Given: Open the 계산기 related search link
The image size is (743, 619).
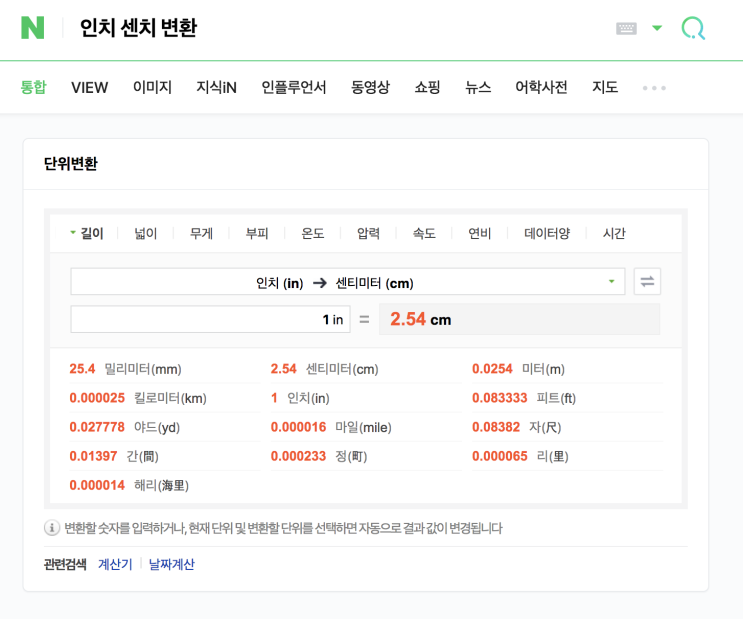Looking at the screenshot, I should 115,564.
